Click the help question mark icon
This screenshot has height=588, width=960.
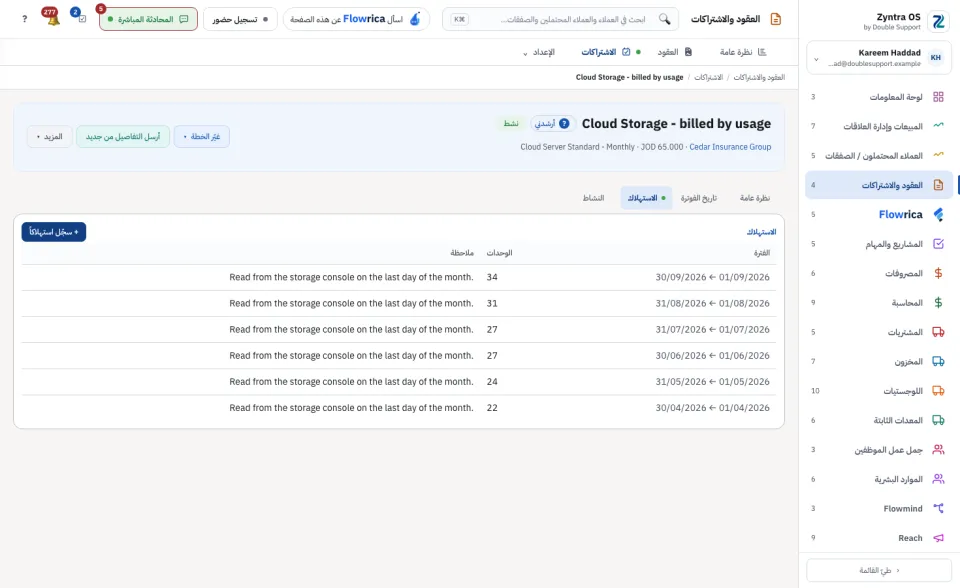[x=24, y=19]
